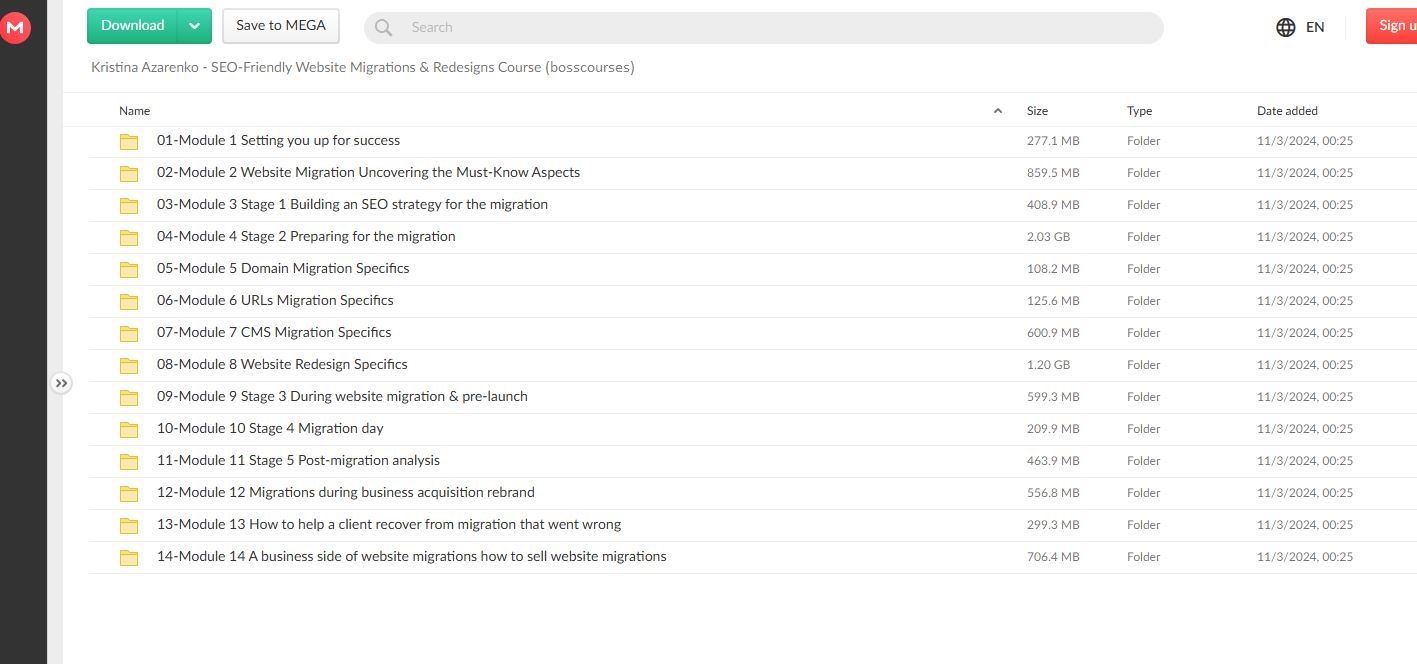Click the red Sign up button

tap(1391, 26)
